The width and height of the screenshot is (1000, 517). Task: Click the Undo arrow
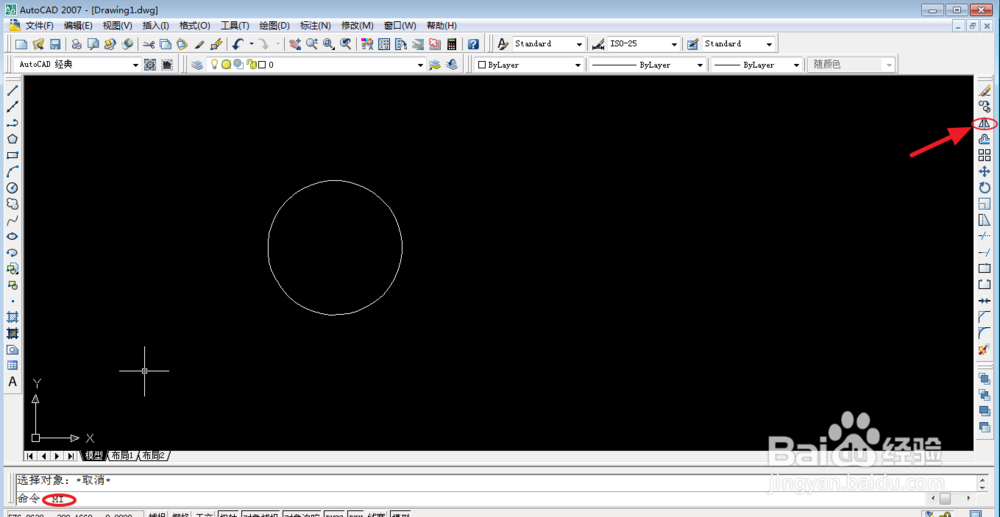point(237,44)
